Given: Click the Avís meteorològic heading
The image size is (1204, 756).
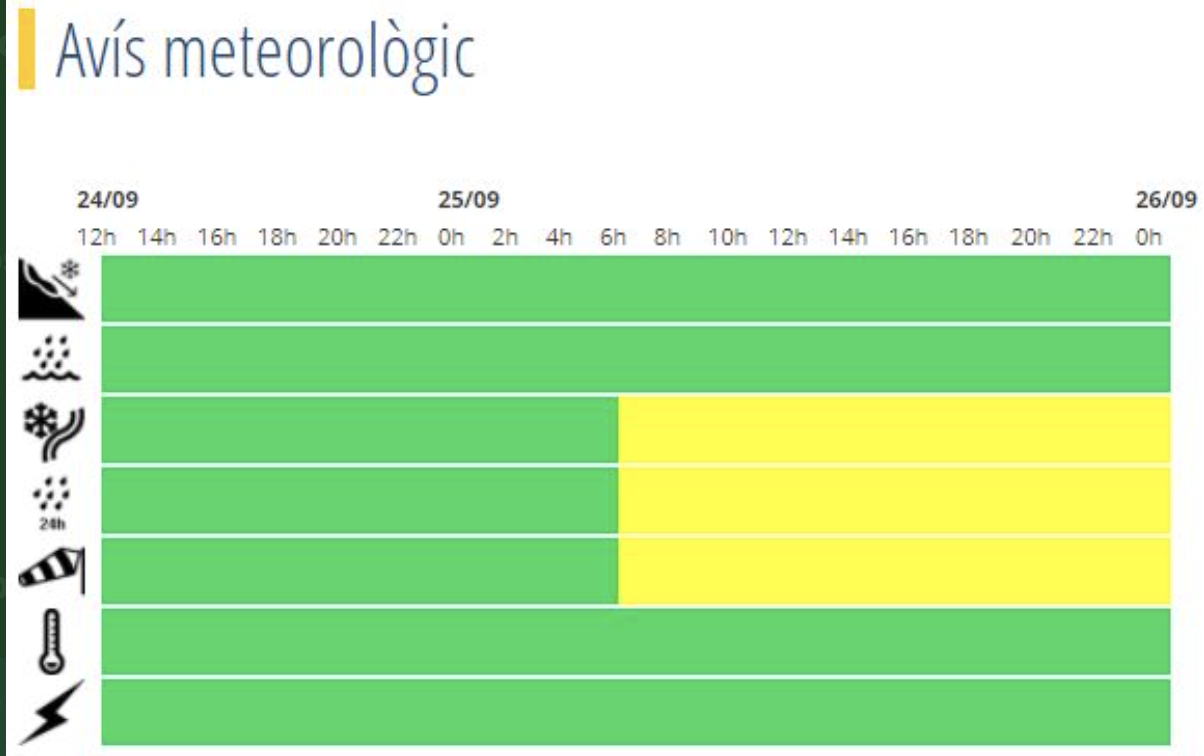Looking at the screenshot, I should [x=265, y=52].
